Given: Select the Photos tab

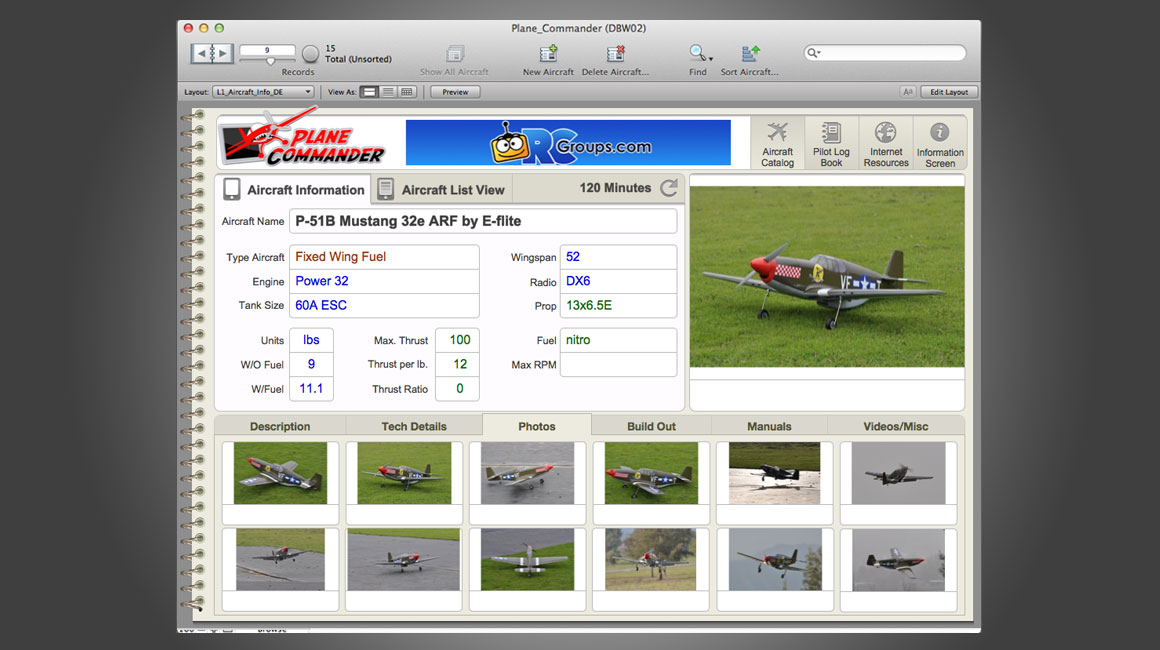Looking at the screenshot, I should point(536,426).
